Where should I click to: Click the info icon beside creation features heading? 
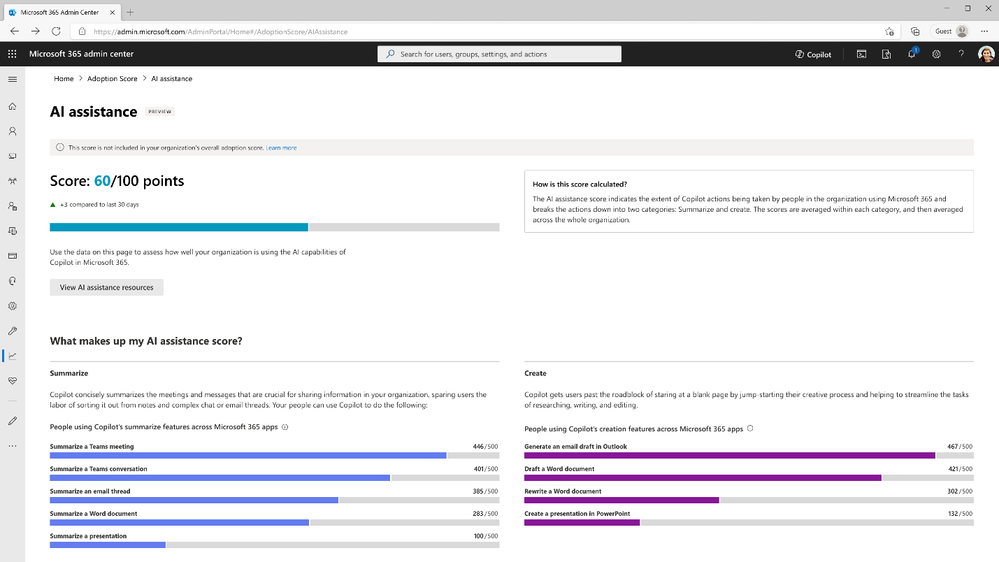[750, 428]
